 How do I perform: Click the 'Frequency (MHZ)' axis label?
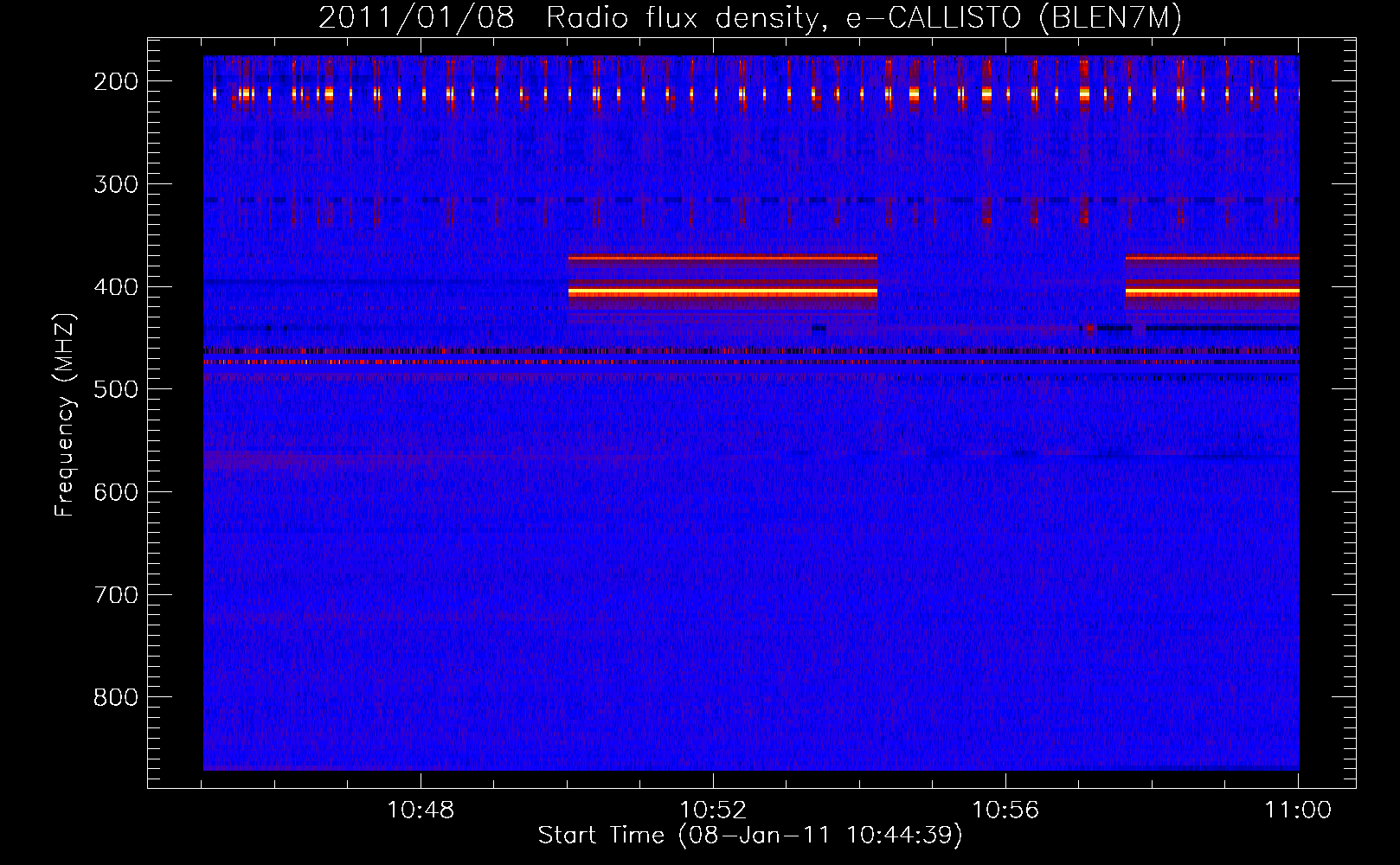65,414
